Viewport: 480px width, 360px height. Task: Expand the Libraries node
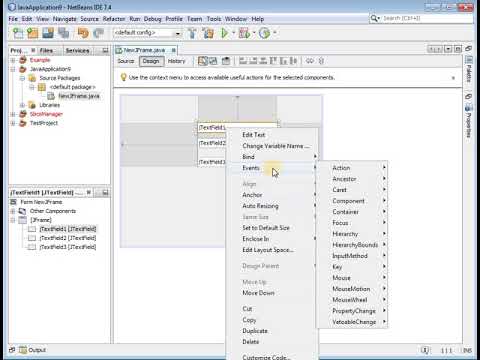click(22, 105)
